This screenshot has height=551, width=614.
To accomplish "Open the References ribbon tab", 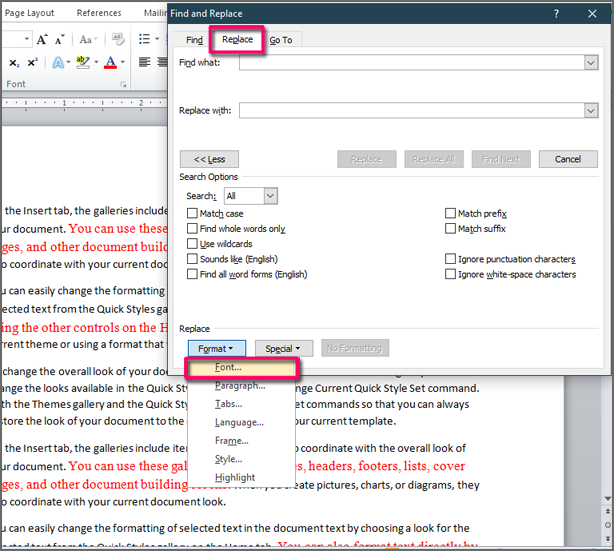I will pyautogui.click(x=99, y=13).
